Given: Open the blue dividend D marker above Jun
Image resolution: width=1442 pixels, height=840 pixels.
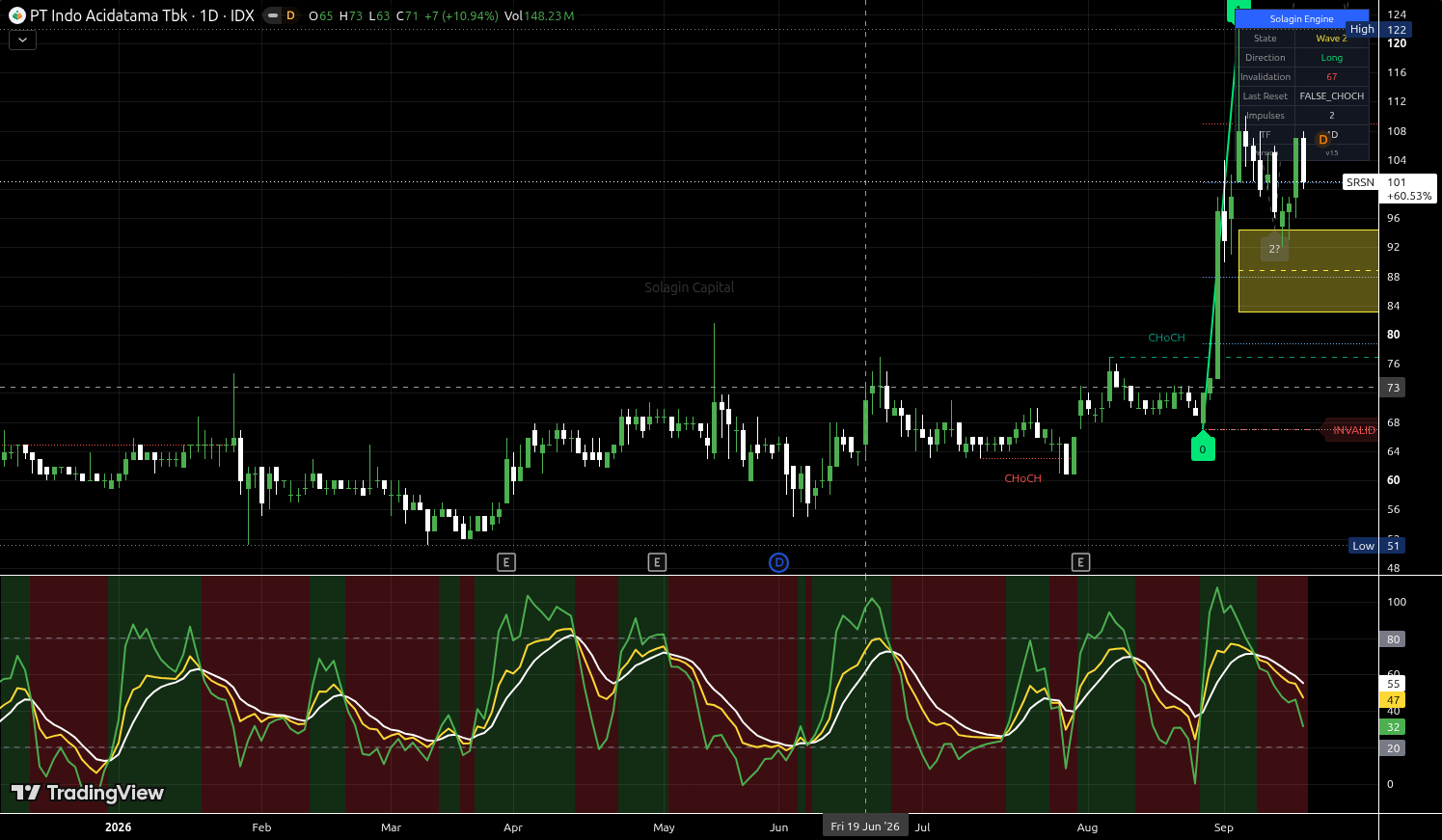Looking at the screenshot, I should click(778, 562).
